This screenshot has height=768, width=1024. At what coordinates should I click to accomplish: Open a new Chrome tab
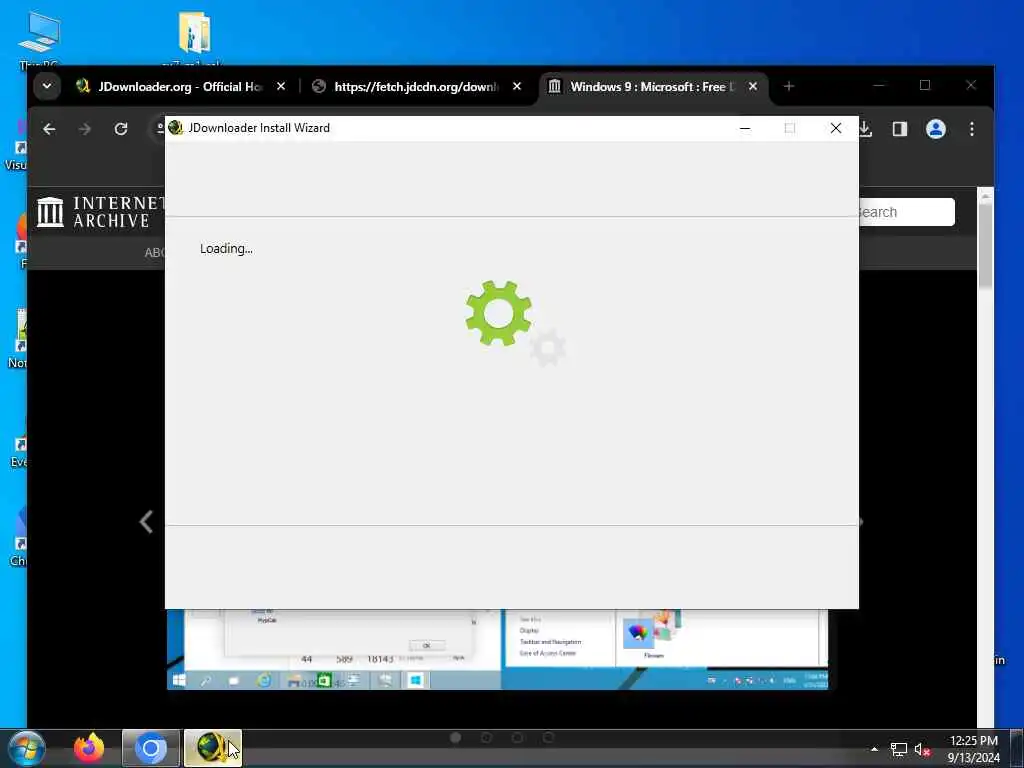click(788, 86)
